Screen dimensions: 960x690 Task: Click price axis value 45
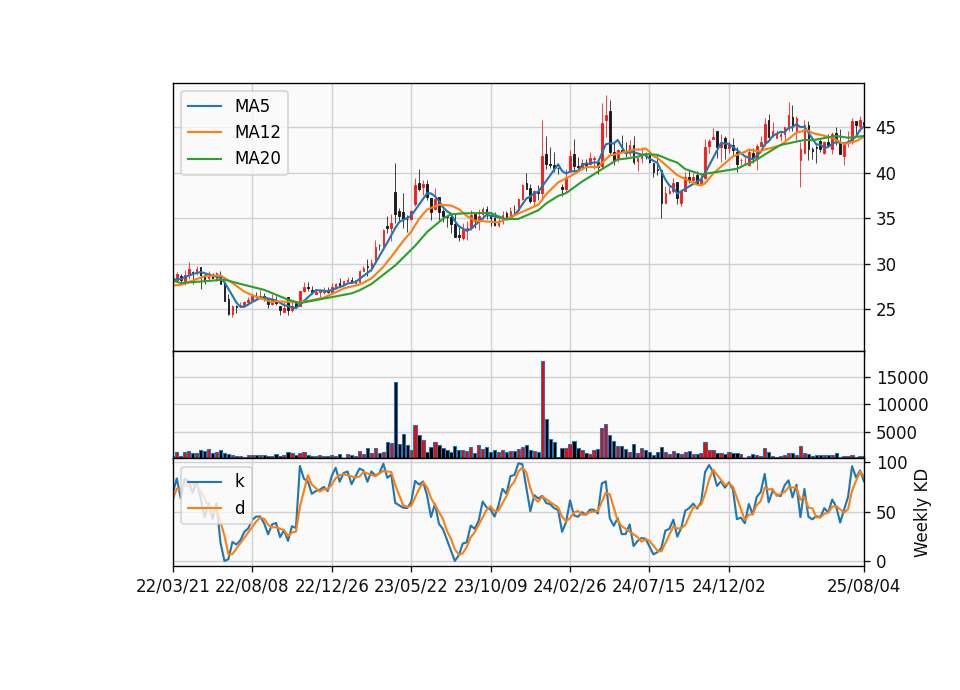[x=886, y=128]
